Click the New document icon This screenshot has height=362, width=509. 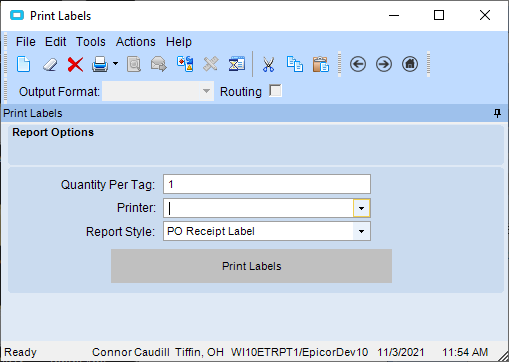tap(23, 64)
